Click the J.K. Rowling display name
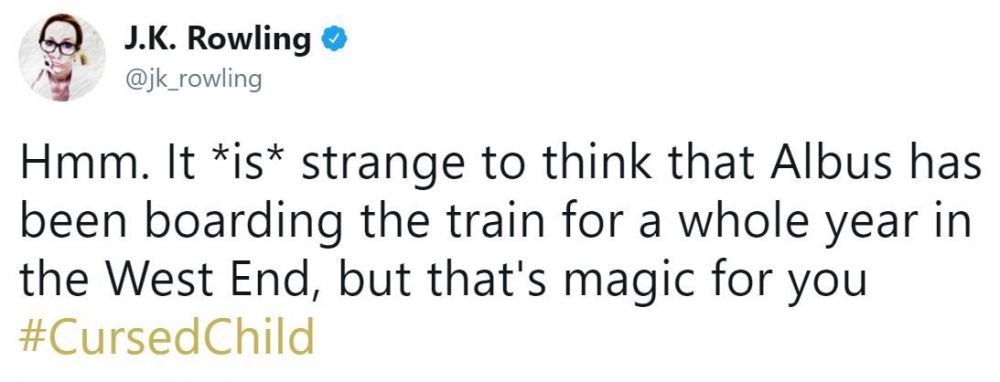 pos(218,40)
